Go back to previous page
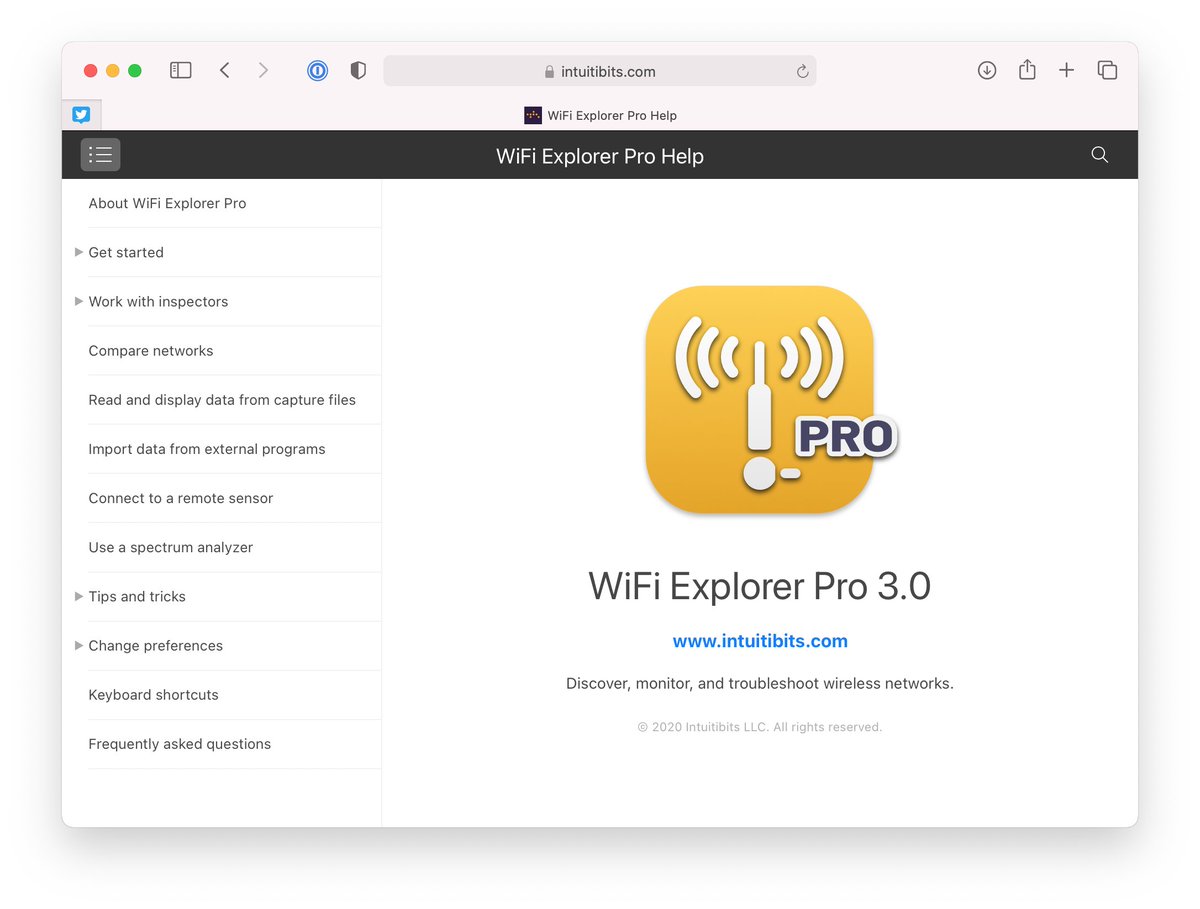1200x909 pixels. [x=225, y=70]
